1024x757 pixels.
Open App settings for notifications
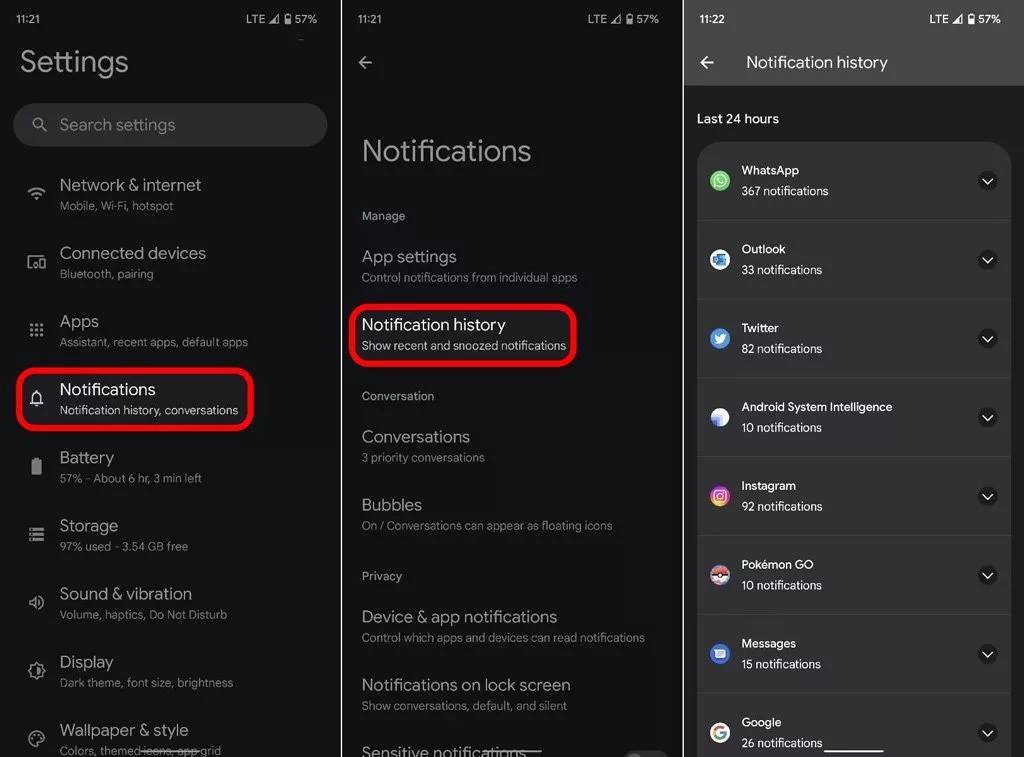click(512, 266)
